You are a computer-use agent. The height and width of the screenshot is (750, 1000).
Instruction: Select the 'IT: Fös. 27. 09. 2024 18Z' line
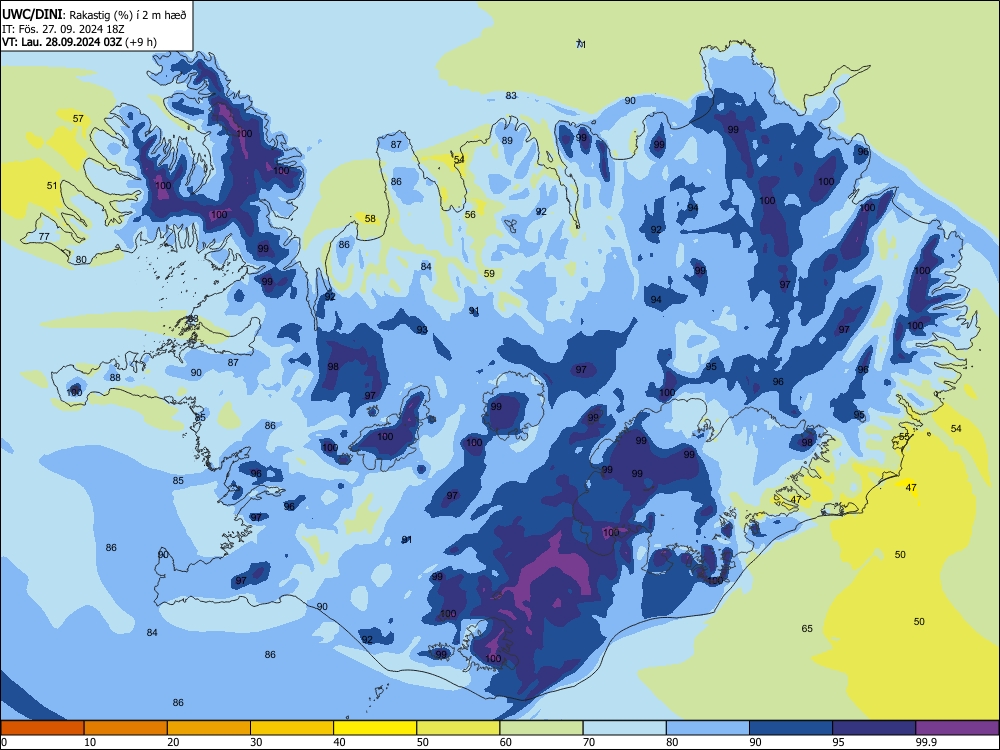pos(62,29)
